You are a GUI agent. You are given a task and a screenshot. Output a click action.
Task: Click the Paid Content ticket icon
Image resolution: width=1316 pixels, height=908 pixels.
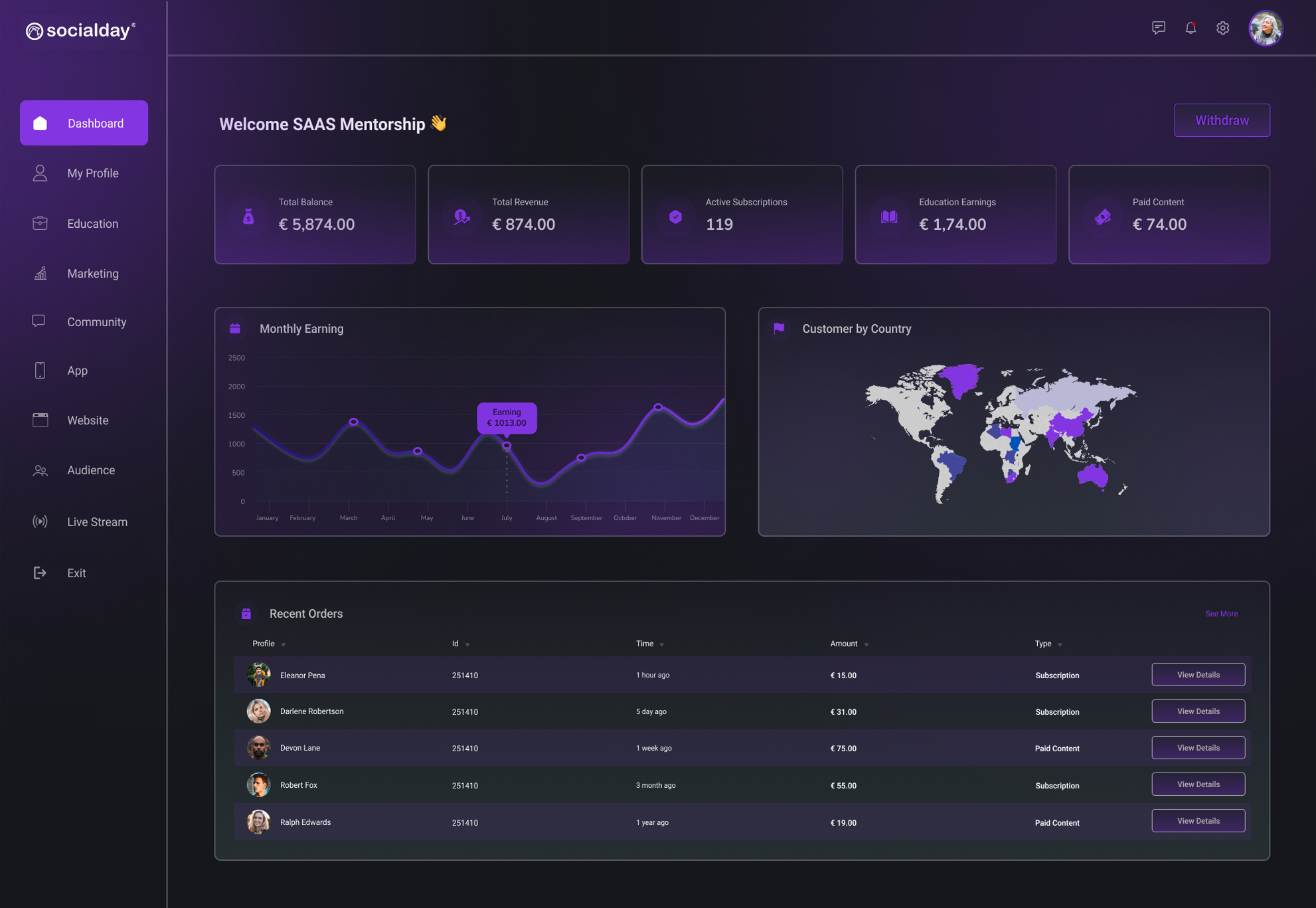(x=1102, y=217)
